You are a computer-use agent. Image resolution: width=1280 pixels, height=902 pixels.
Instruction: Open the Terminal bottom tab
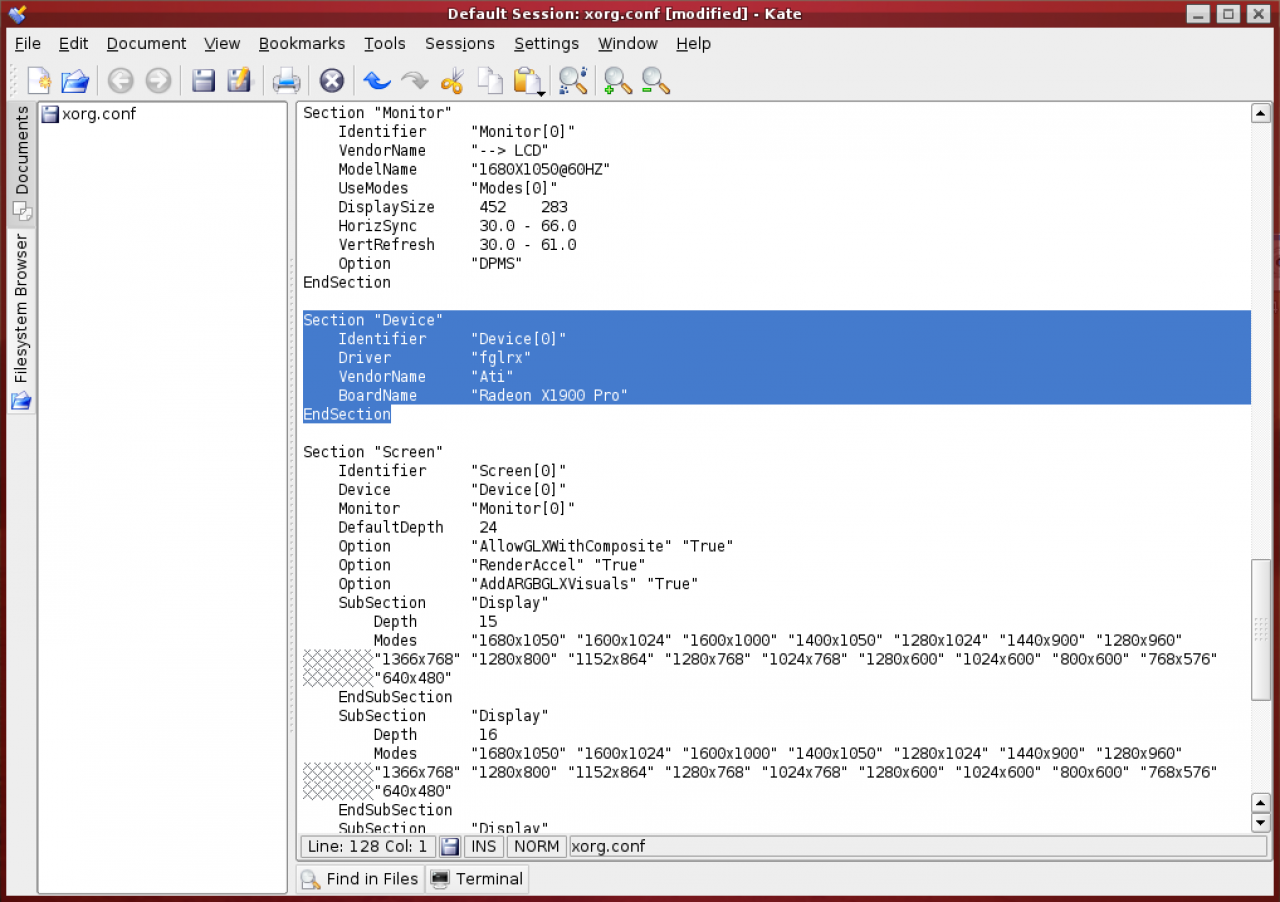point(477,879)
